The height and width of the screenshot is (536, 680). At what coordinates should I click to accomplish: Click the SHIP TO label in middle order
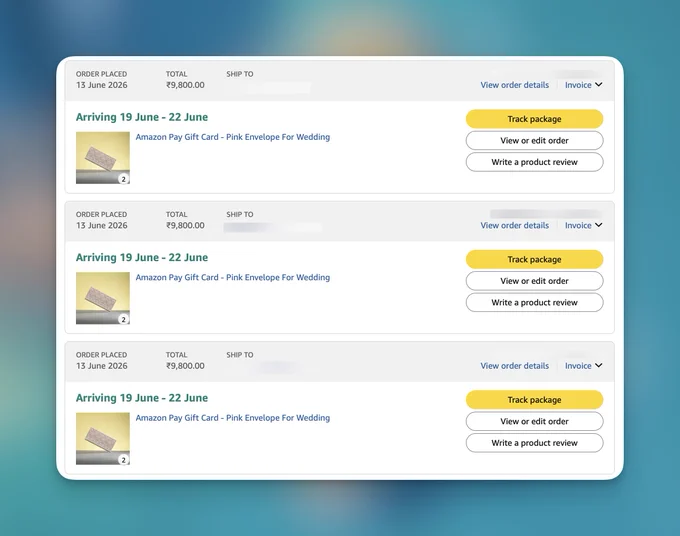[x=240, y=215]
